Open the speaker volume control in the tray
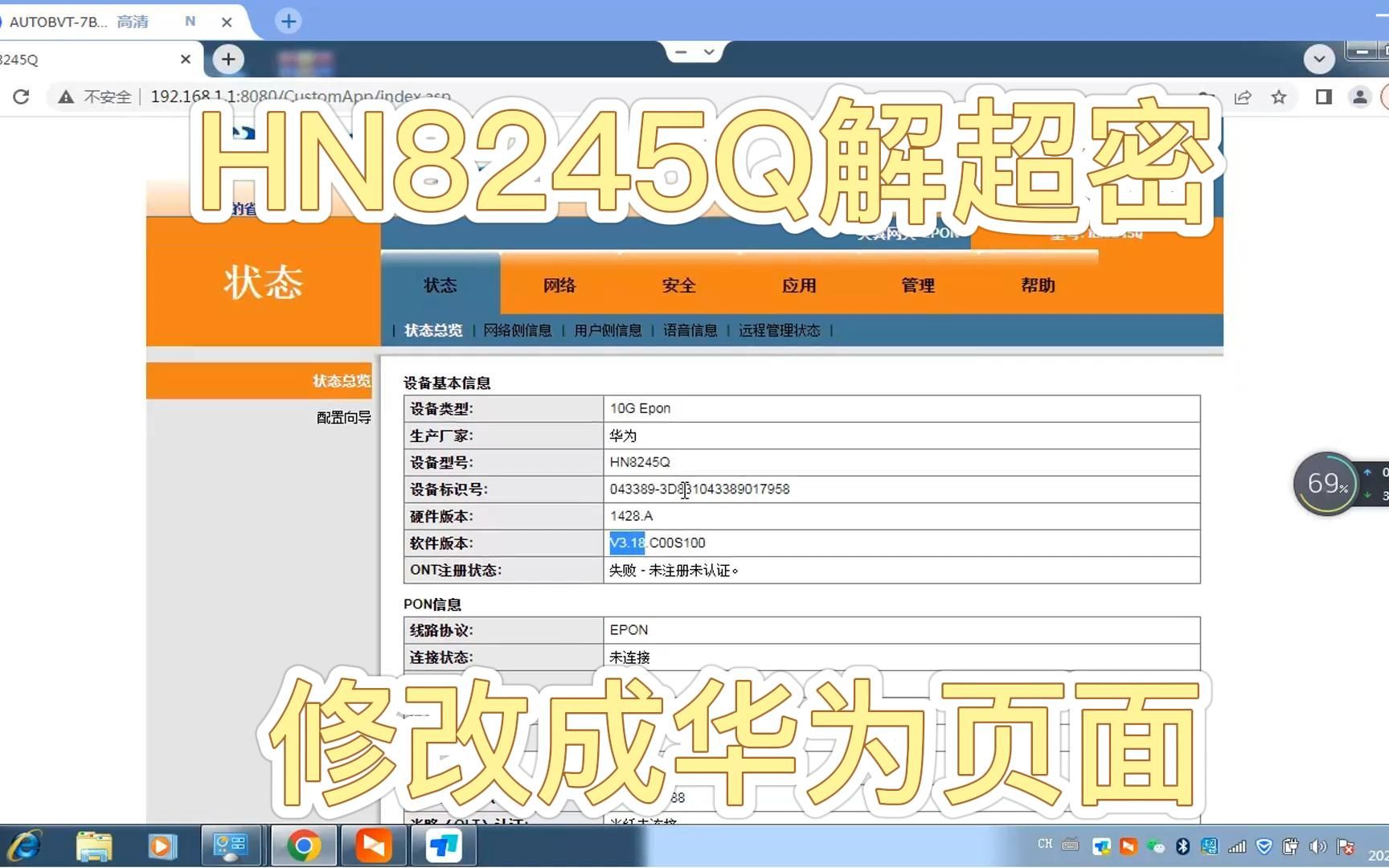The image size is (1389, 868). (1318, 845)
